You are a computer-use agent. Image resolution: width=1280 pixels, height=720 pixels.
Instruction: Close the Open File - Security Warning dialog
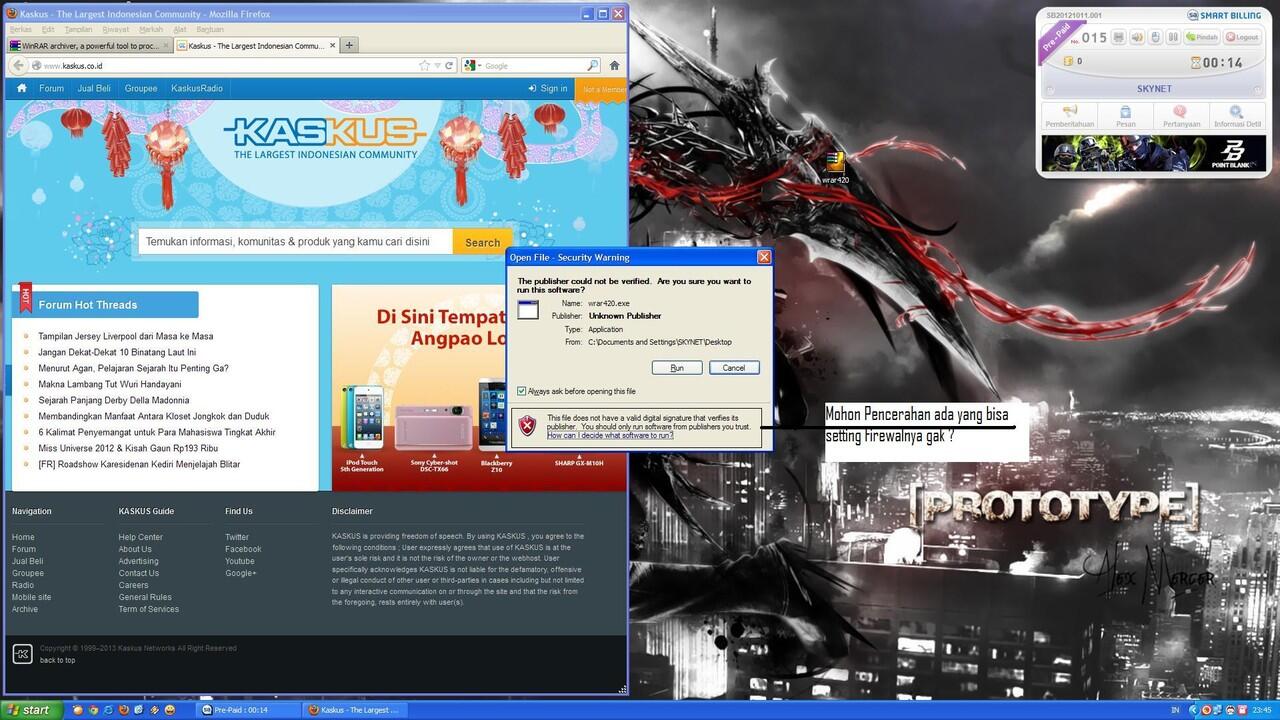(x=764, y=257)
